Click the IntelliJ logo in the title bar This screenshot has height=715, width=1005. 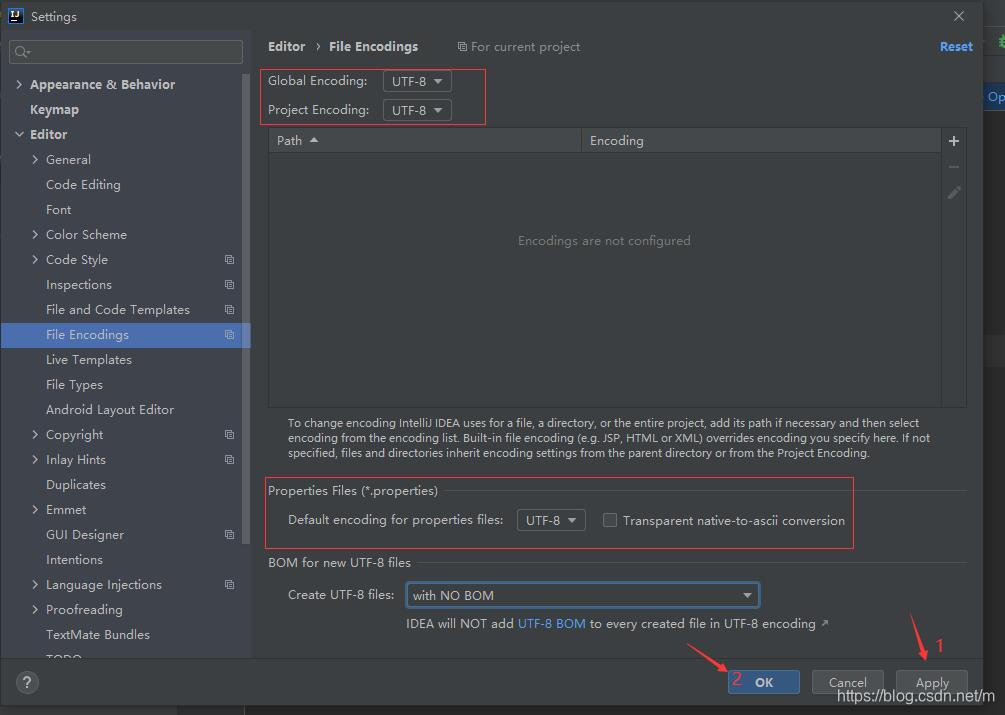(x=15, y=16)
